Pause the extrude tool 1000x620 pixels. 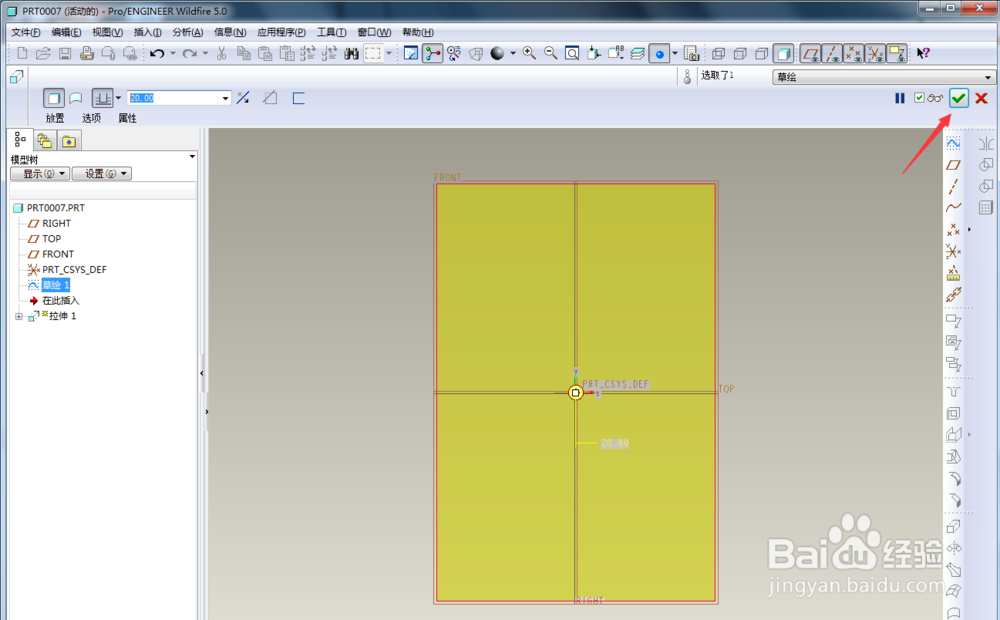(x=899, y=98)
